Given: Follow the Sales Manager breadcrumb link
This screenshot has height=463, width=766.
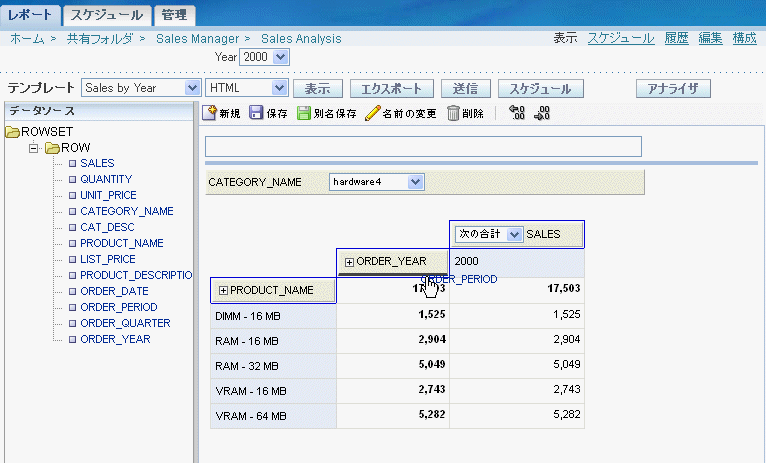Looking at the screenshot, I should point(197,39).
